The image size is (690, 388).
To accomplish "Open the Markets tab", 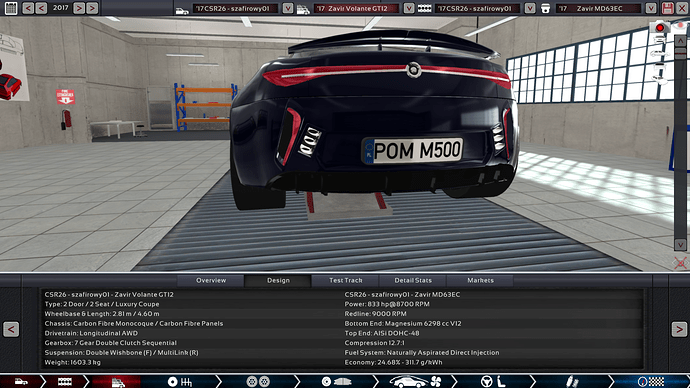I will (x=480, y=280).
